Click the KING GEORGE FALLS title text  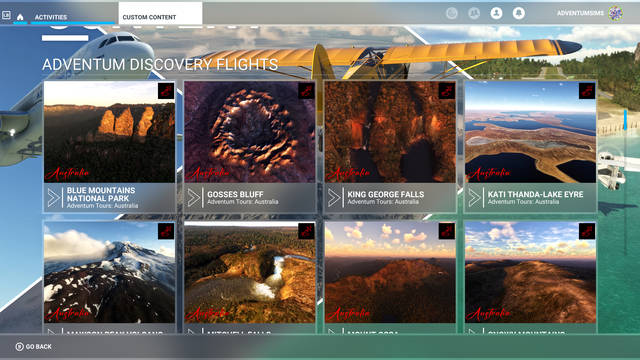pos(386,194)
